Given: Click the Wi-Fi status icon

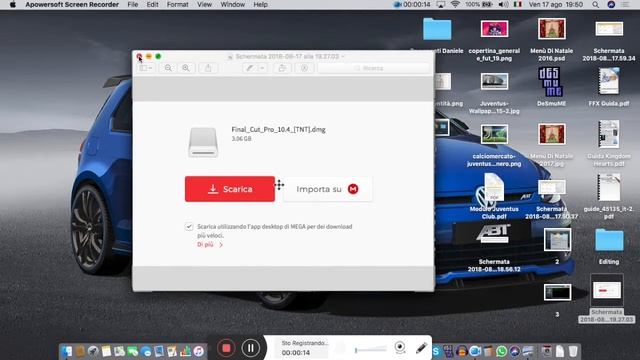Looking at the screenshot, I should (x=456, y=4).
